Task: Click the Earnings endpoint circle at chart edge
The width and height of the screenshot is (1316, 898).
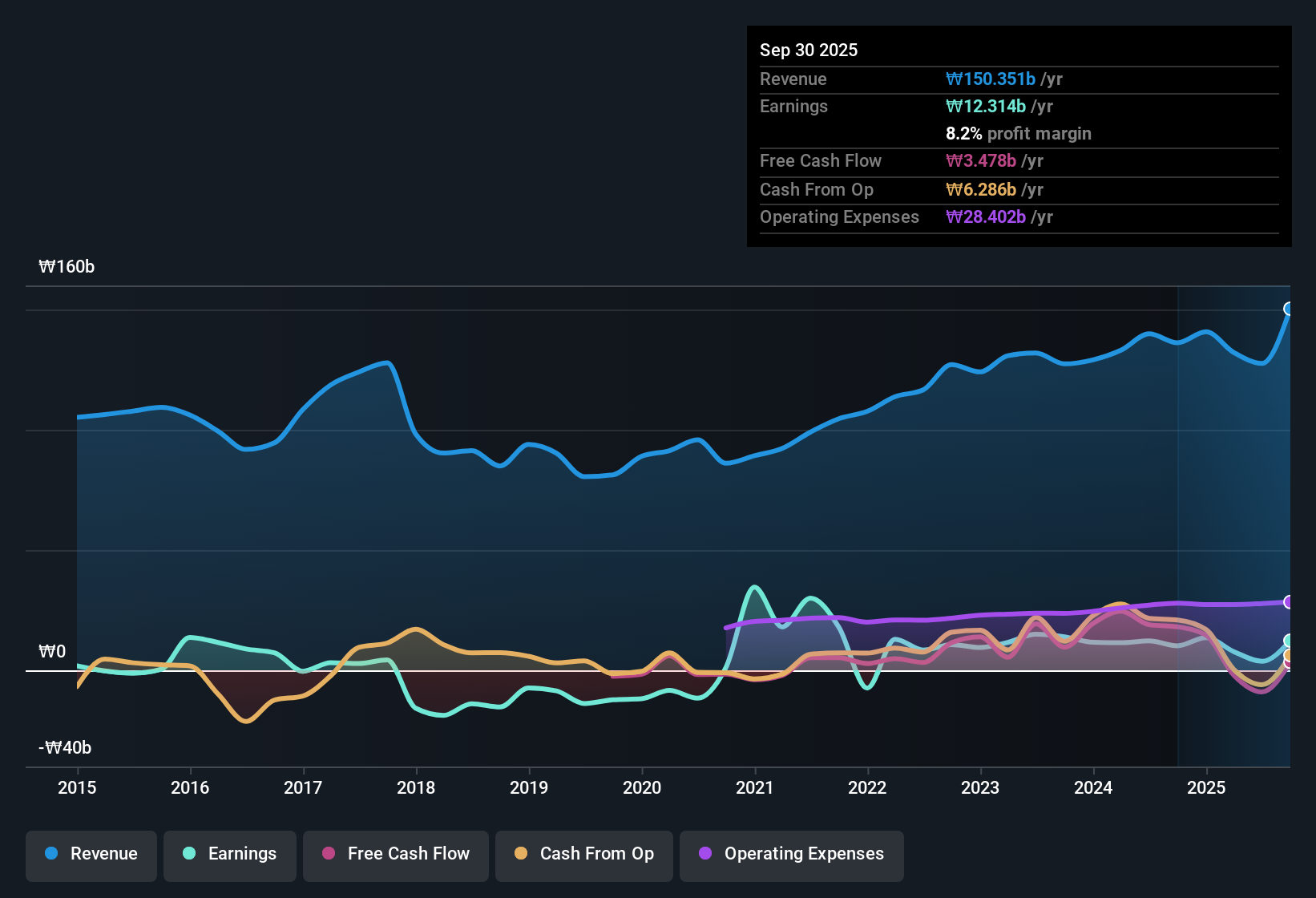Action: (x=1289, y=640)
